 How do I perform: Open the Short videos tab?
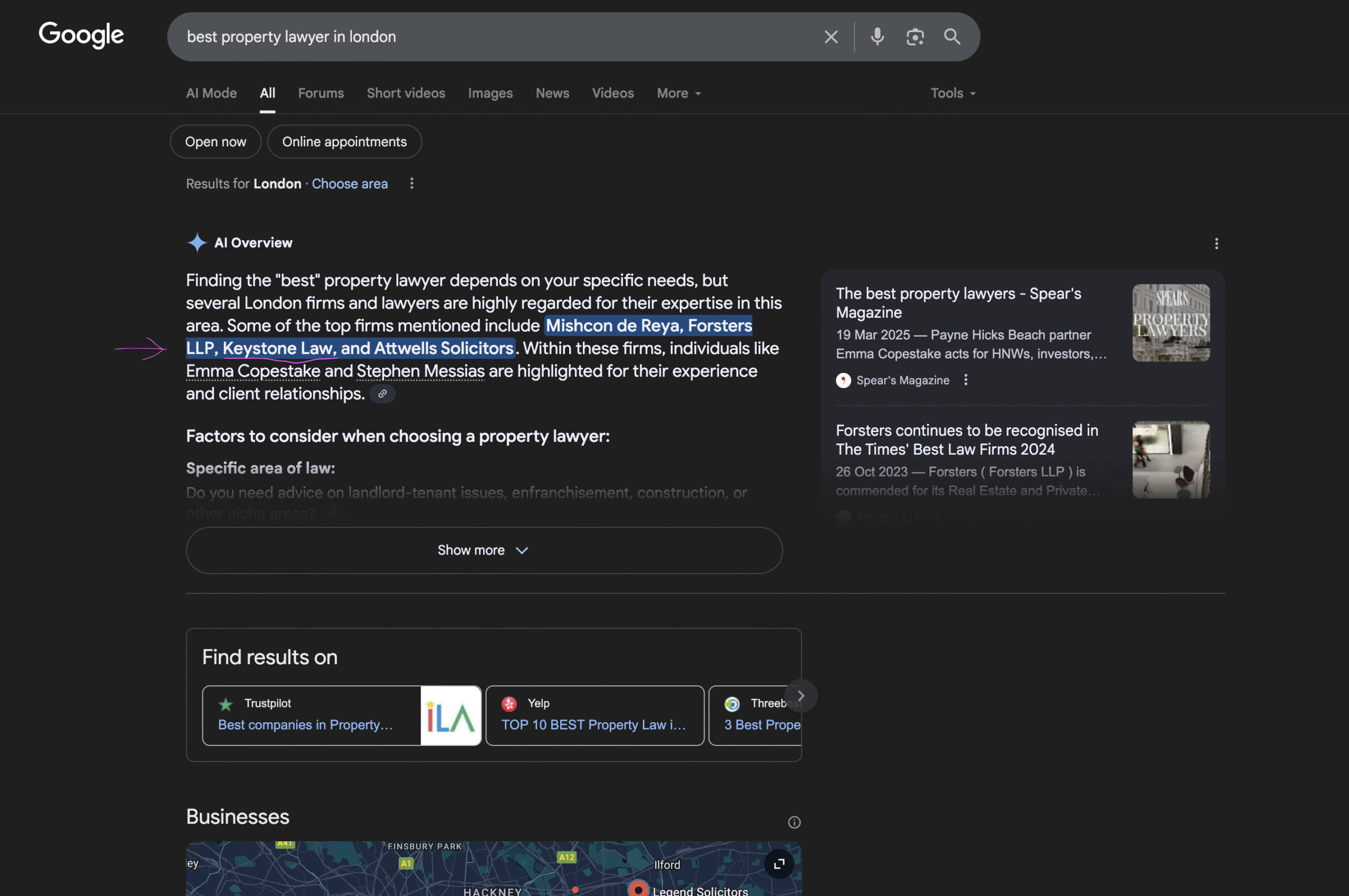[x=406, y=93]
